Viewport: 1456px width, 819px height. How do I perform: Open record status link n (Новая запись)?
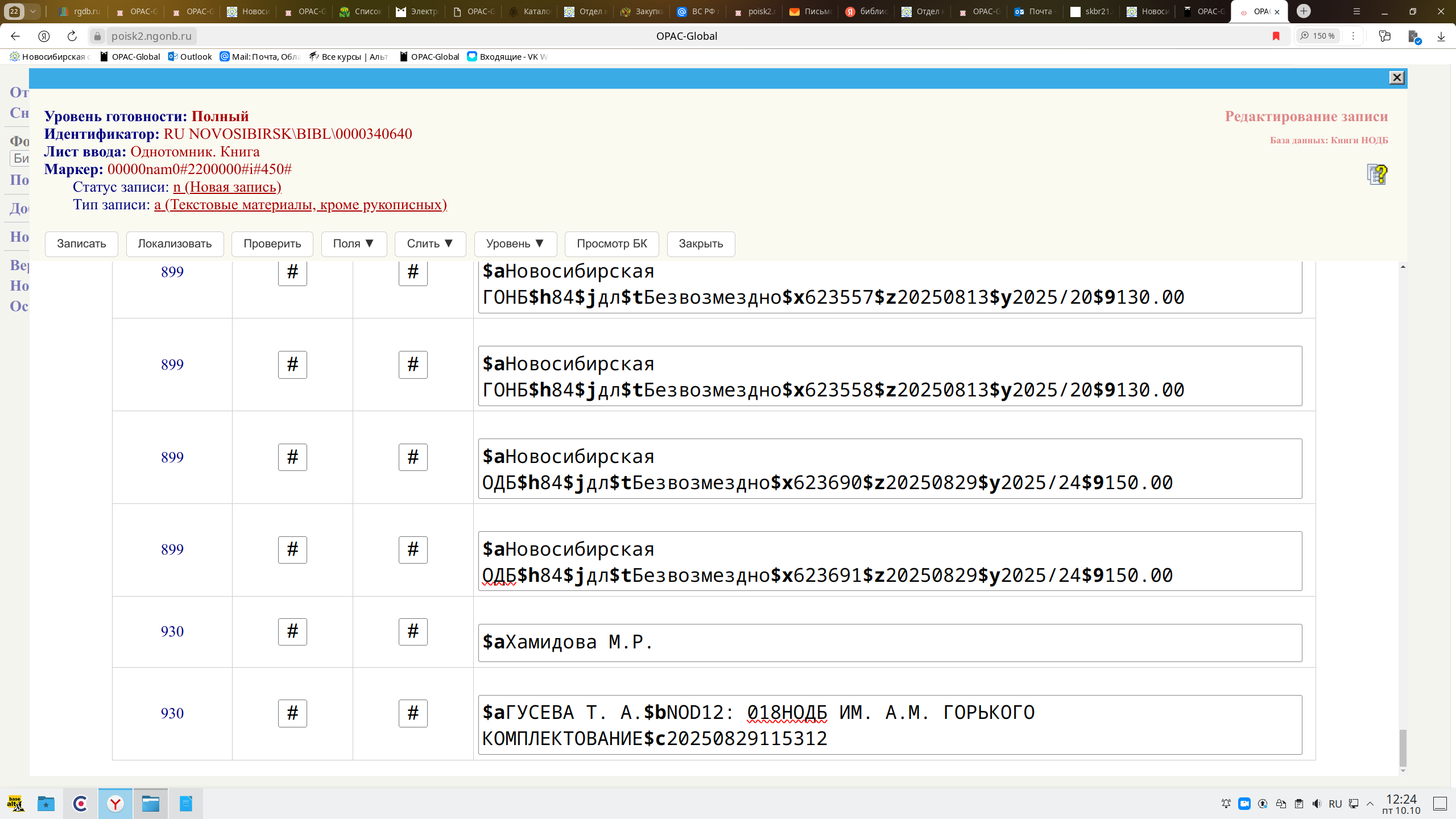(227, 187)
